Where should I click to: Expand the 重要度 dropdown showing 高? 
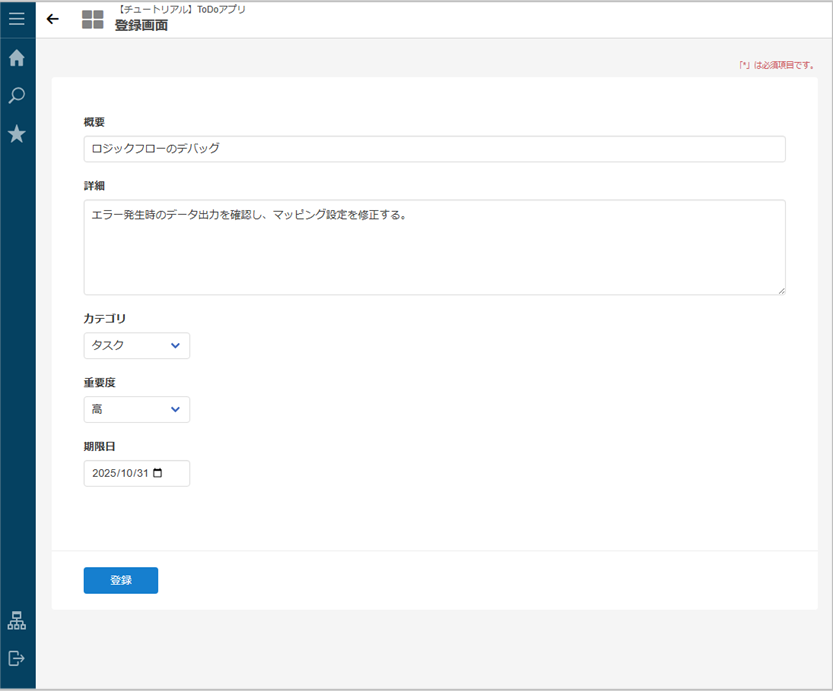tap(136, 410)
